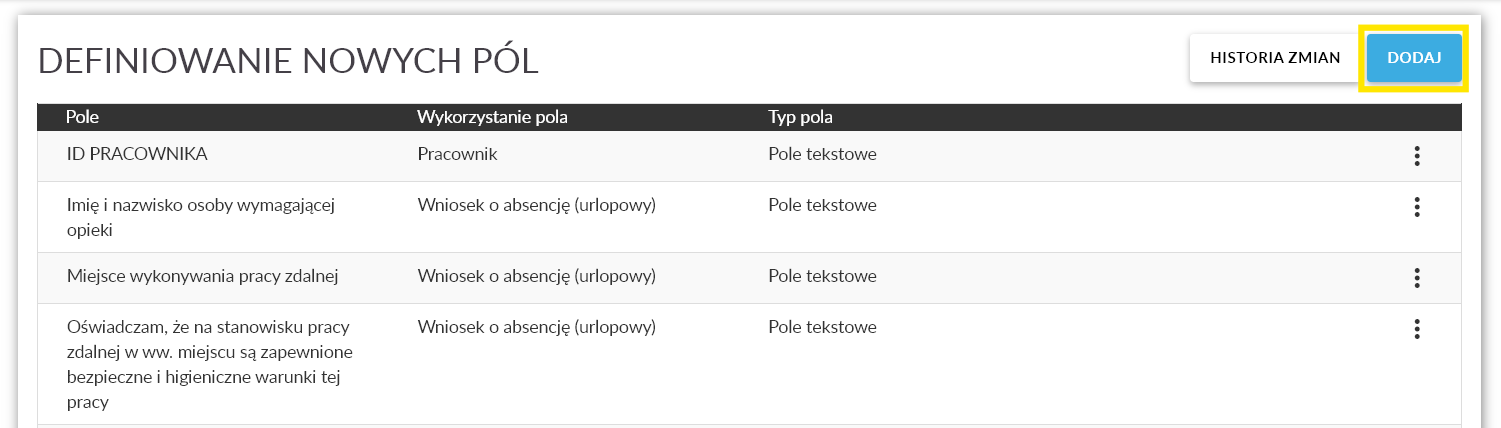1501x428 pixels.
Task: Select Imię i nazwisko osoby wymagającej opieki
Action: tap(198, 217)
